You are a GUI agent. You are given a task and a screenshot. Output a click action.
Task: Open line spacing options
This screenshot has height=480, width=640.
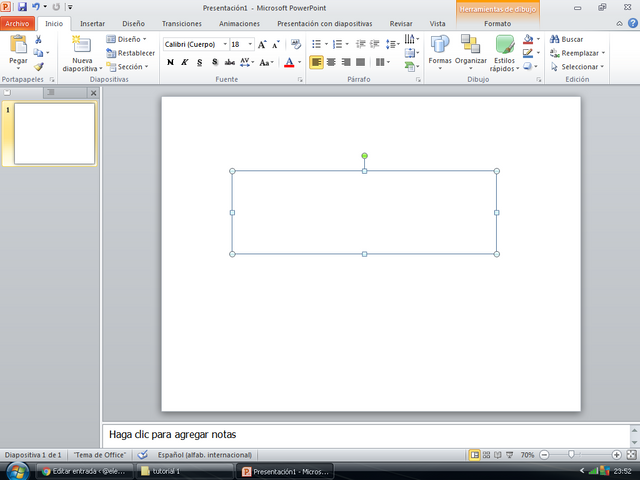click(392, 44)
